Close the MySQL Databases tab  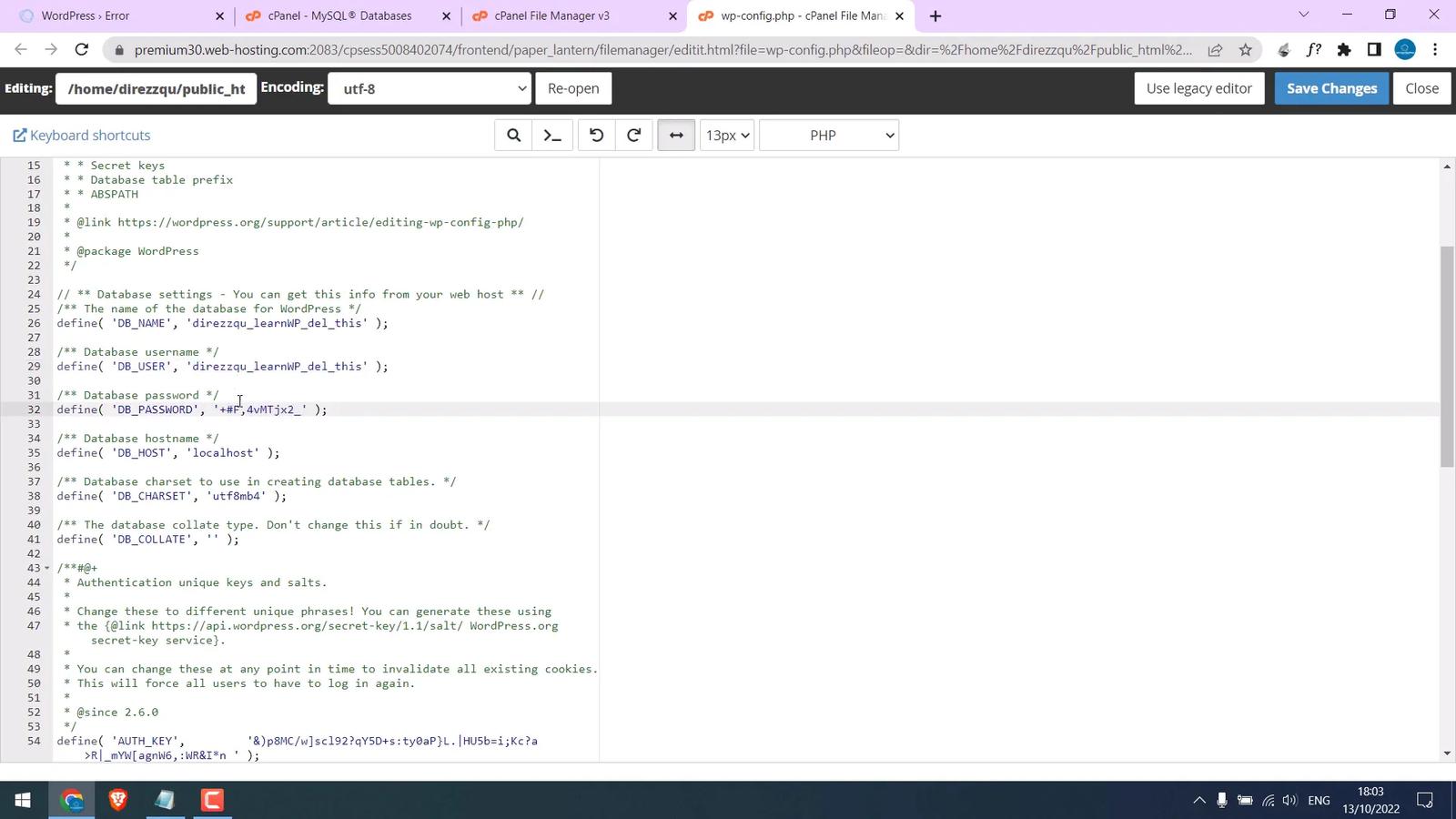446,15
